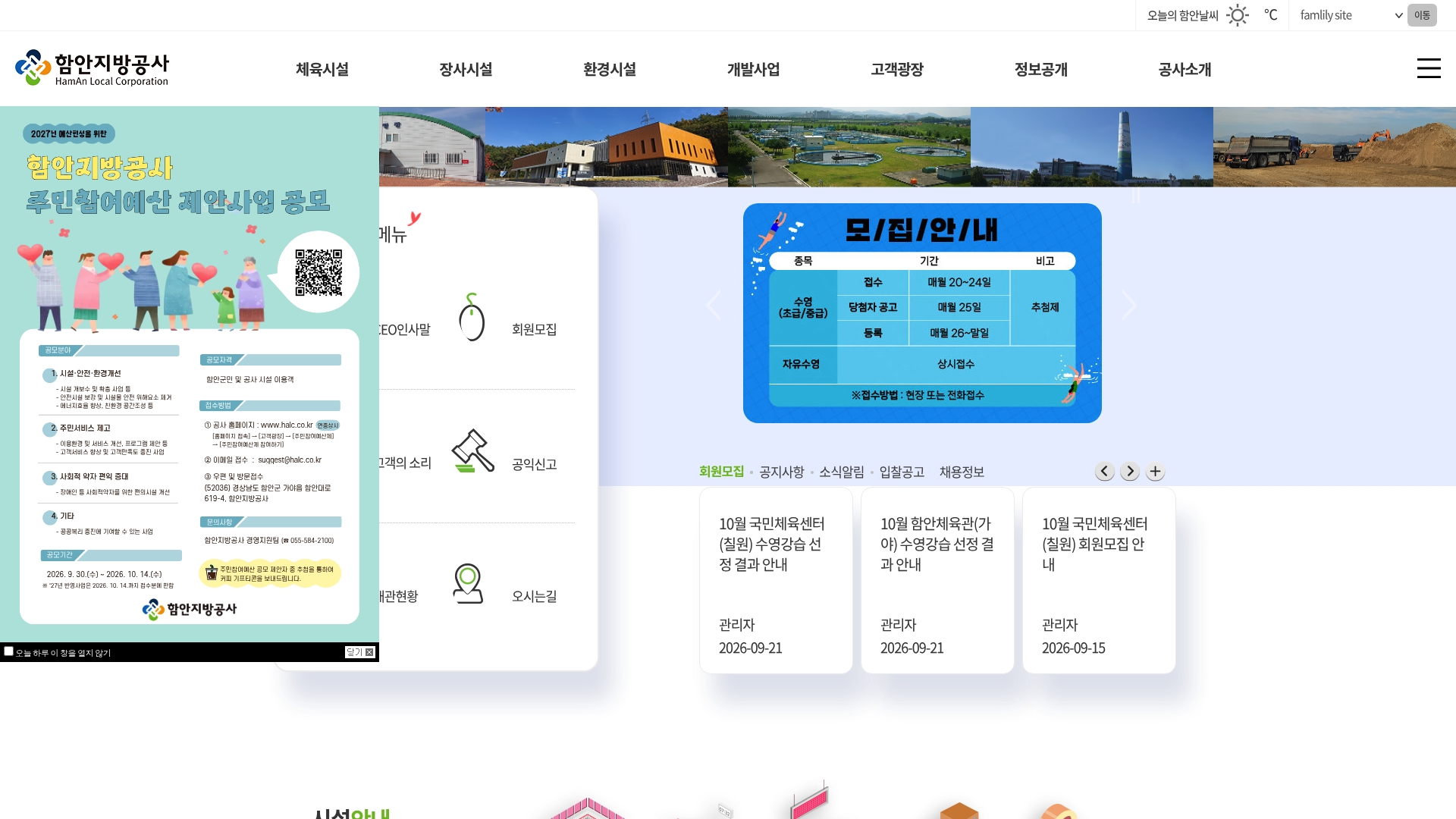Click the 회원모집 mouse icon
Image resolution: width=1456 pixels, height=819 pixels.
point(472,317)
